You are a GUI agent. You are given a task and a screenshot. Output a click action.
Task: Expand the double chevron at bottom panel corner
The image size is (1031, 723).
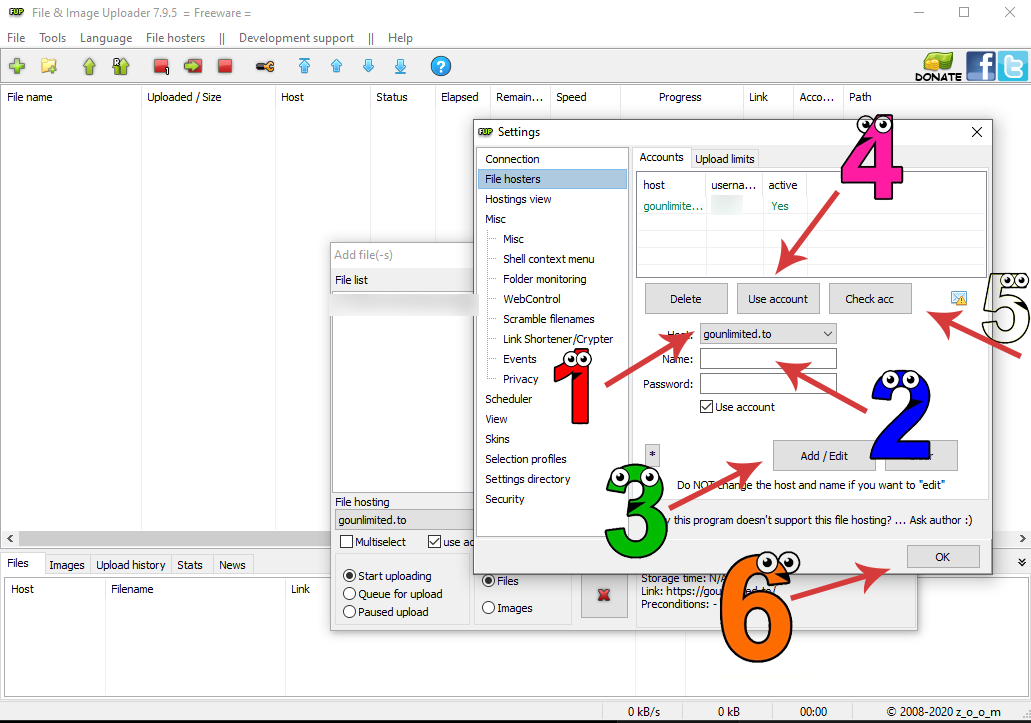1021,563
